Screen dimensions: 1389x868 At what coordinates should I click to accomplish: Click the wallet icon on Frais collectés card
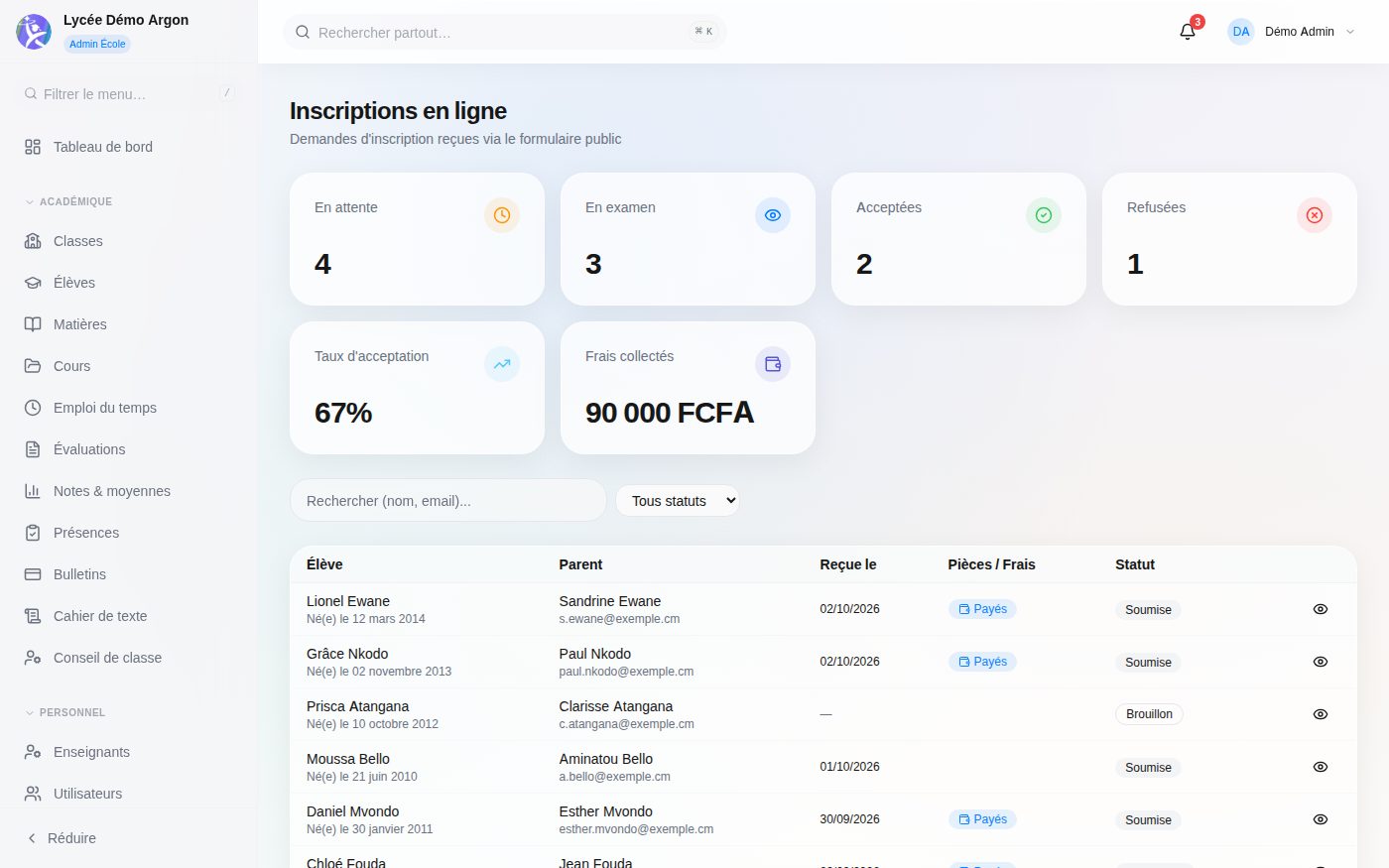click(x=773, y=364)
